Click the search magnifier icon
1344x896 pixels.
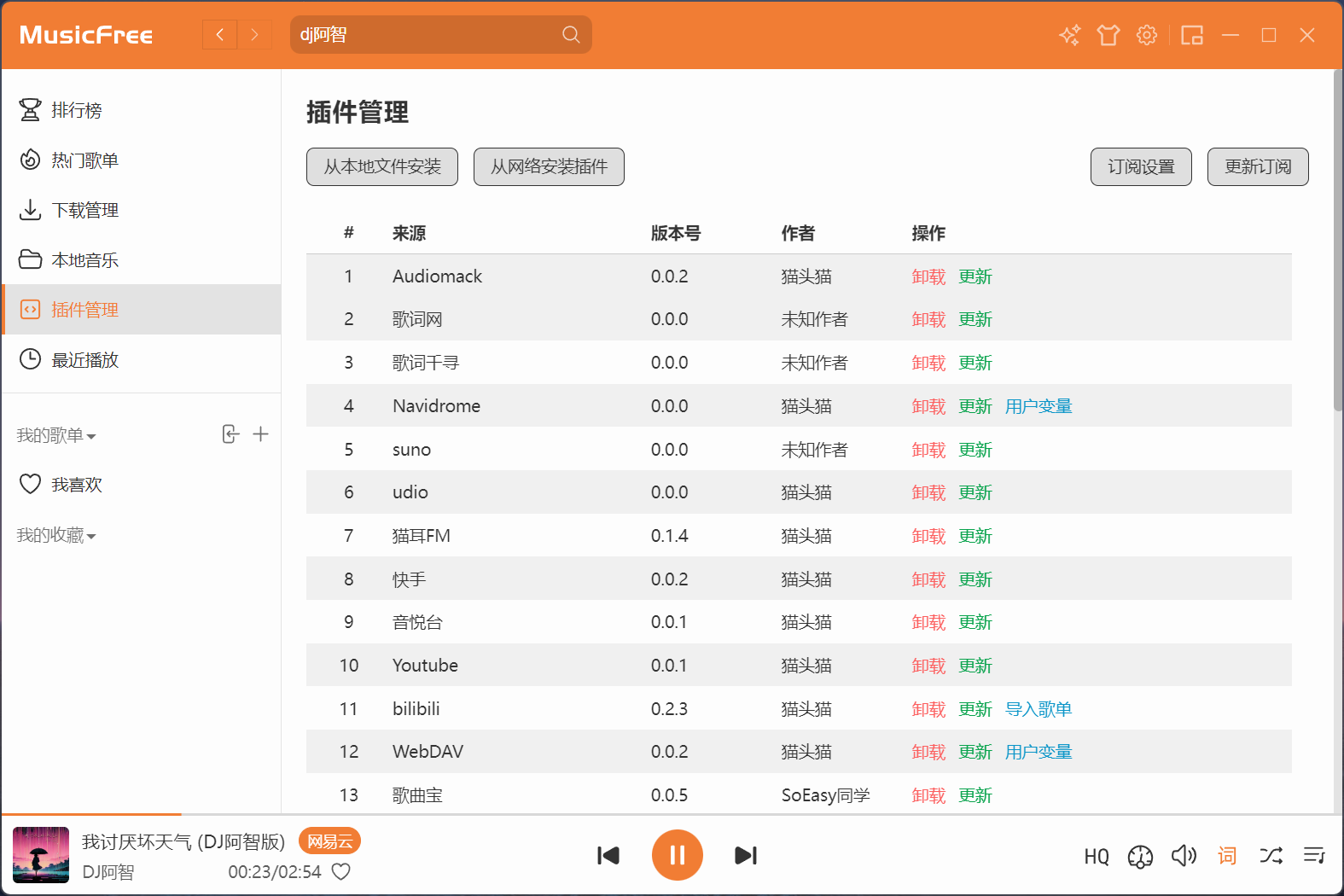coord(571,35)
